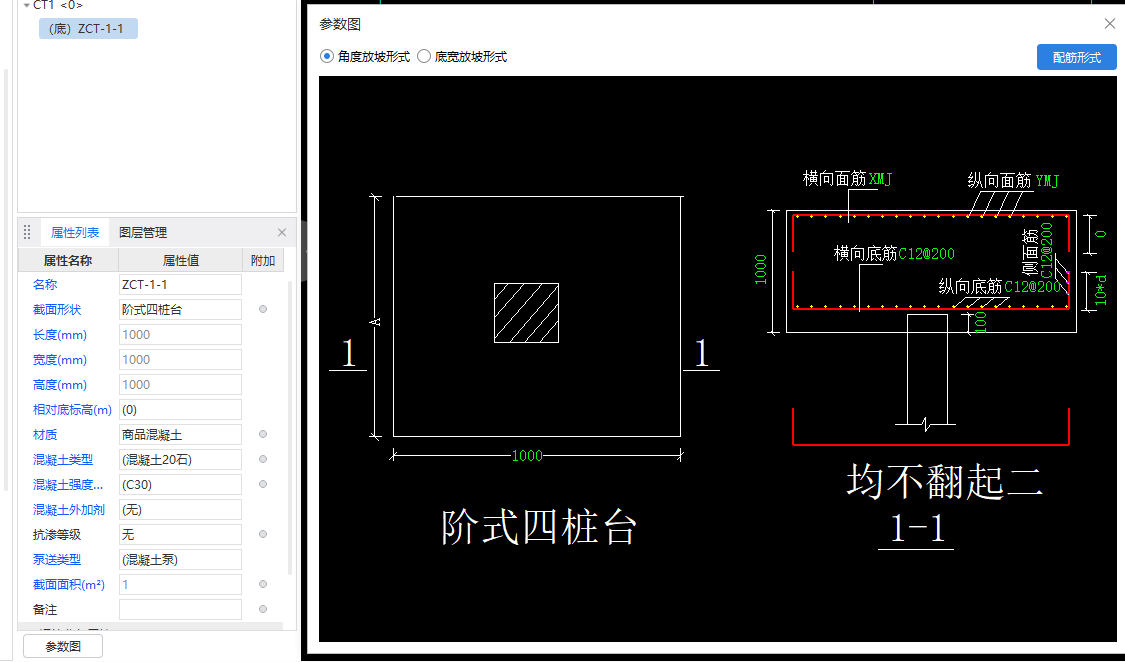Screen dimensions: 1125x662
Task: Close the 参数图 dialog
Action: [x=1109, y=24]
